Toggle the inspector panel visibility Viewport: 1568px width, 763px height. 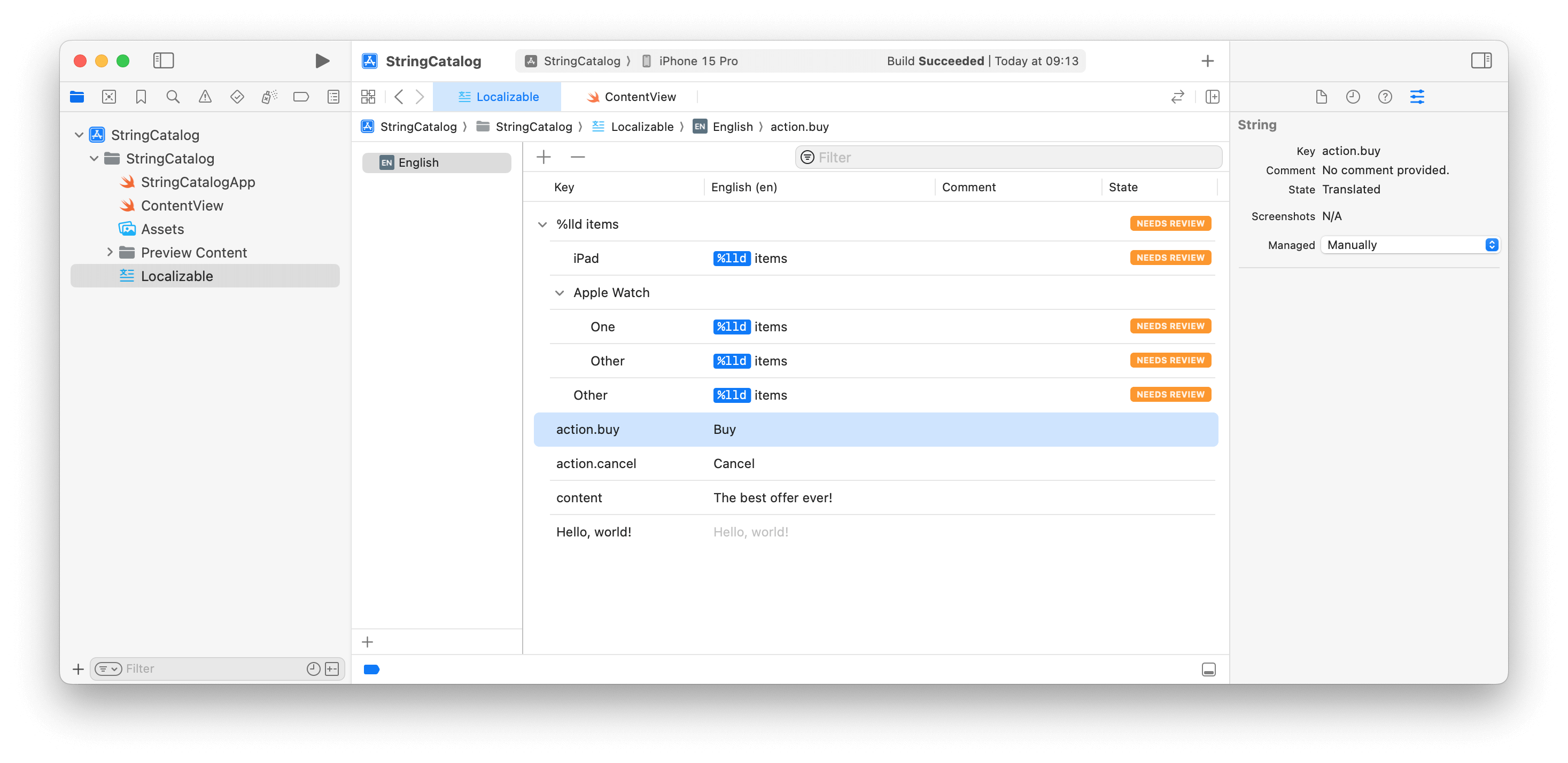(1481, 60)
